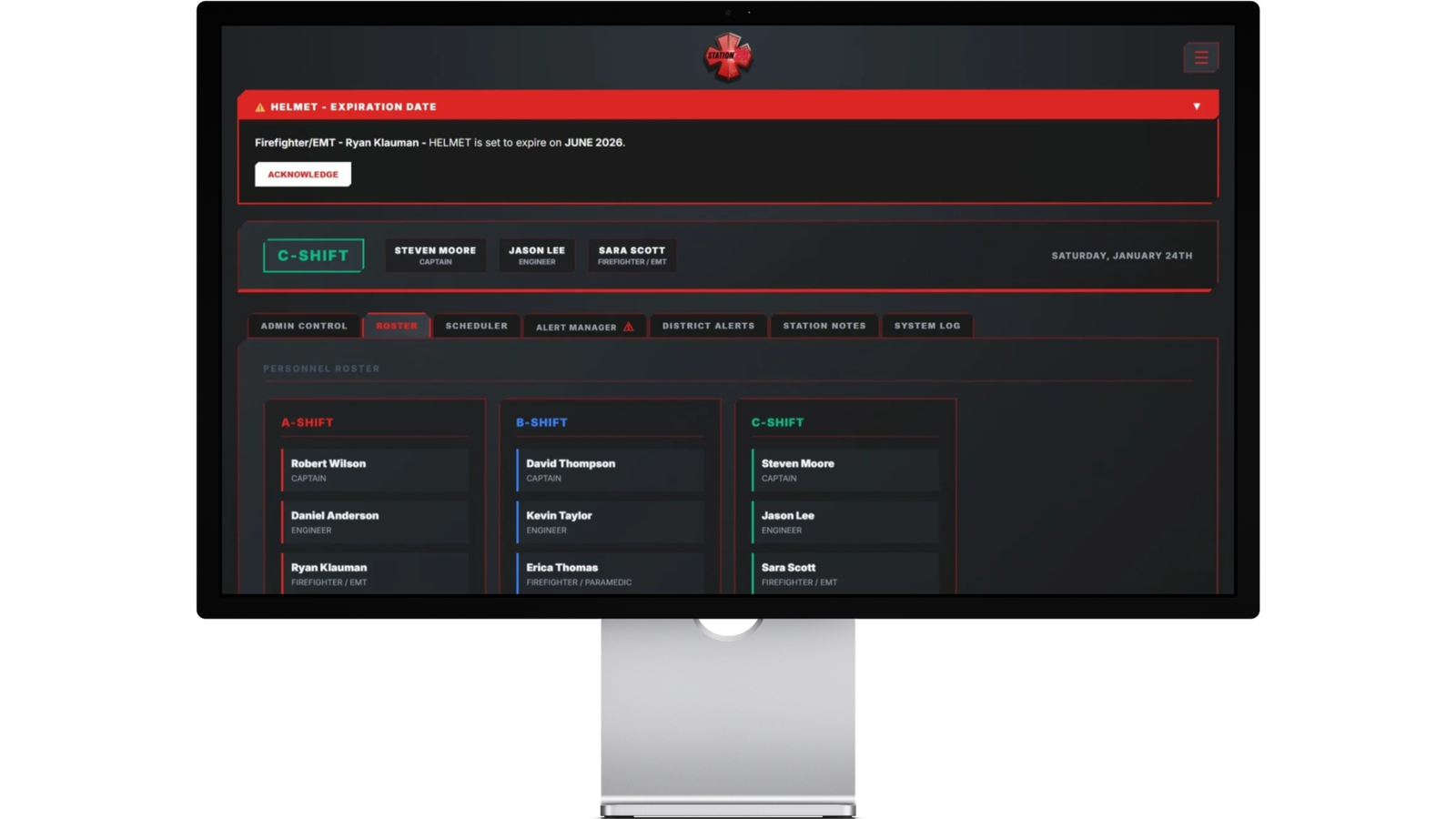
Task: Click the Alert Manager warning icon
Action: [628, 327]
